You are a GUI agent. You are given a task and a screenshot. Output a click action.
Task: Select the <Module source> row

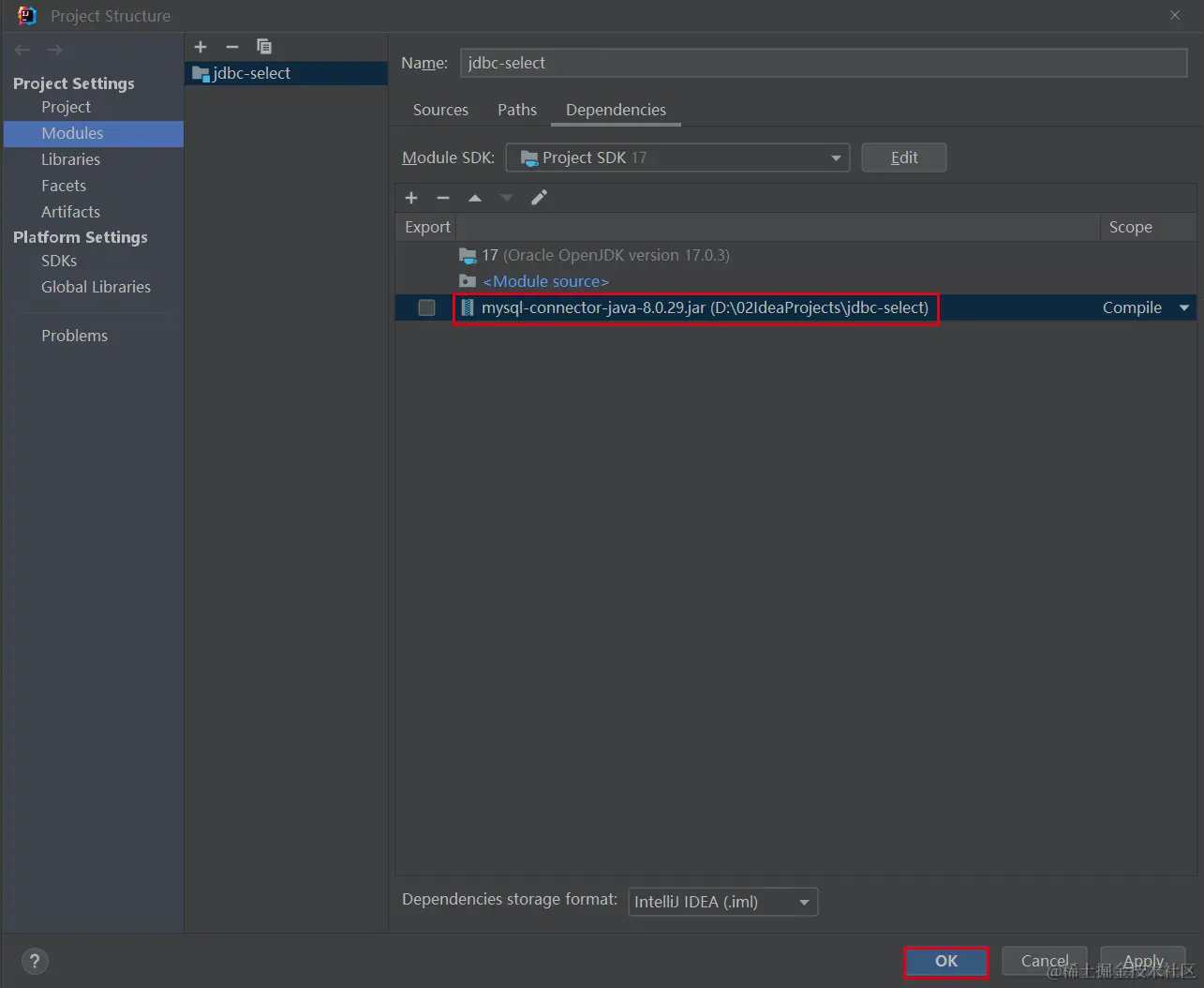coord(795,281)
